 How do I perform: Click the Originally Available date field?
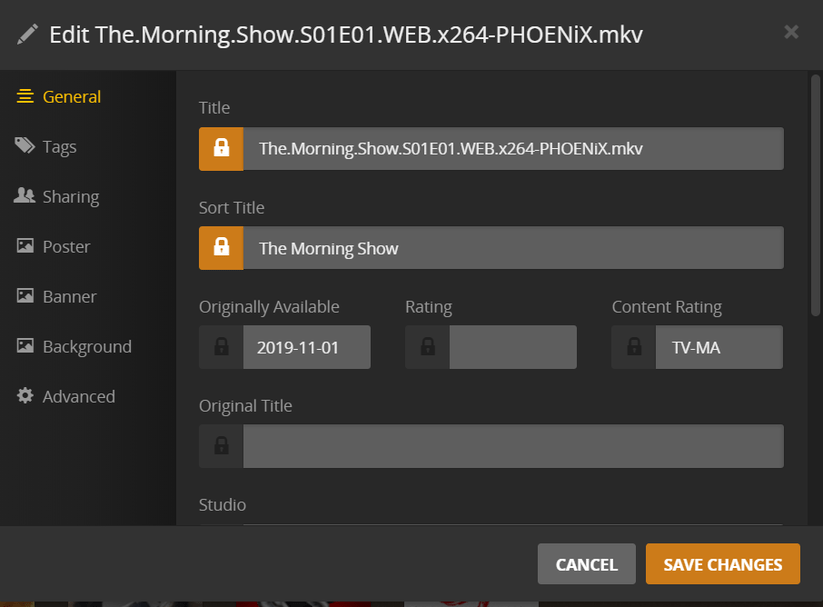[x=307, y=347]
